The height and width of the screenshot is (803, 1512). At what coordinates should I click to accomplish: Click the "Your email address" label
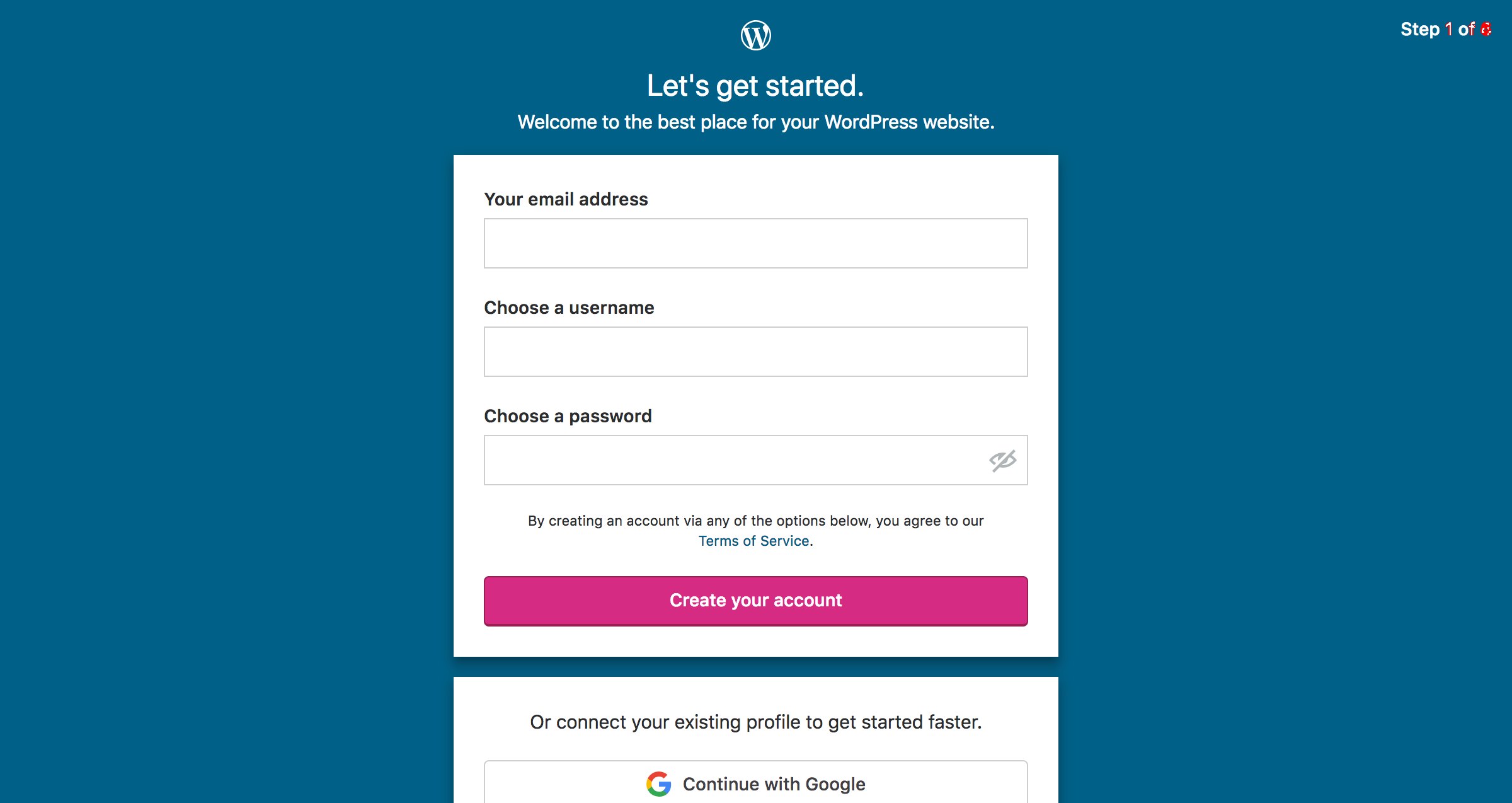(565, 199)
